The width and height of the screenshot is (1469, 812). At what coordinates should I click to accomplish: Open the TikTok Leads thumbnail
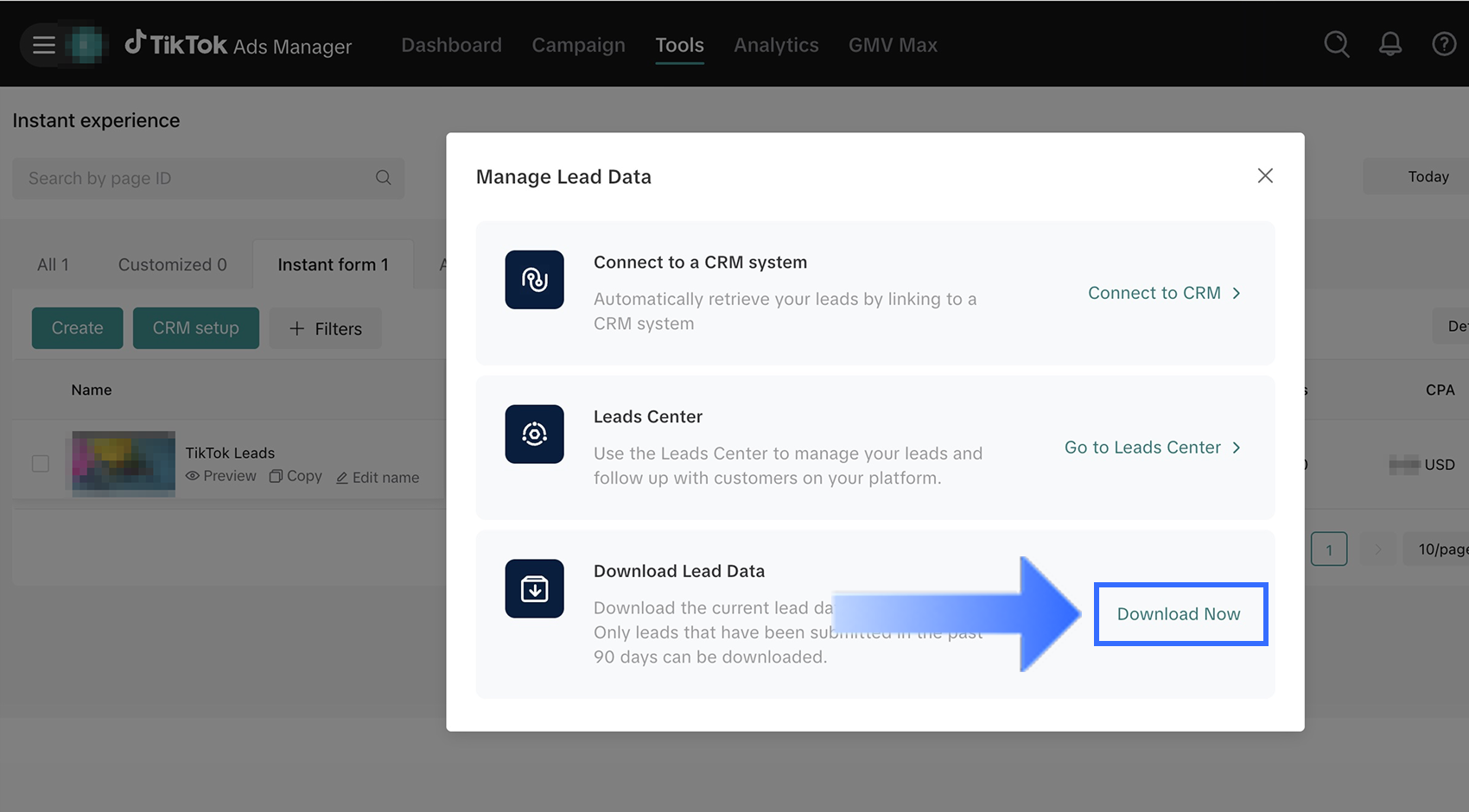click(x=124, y=464)
